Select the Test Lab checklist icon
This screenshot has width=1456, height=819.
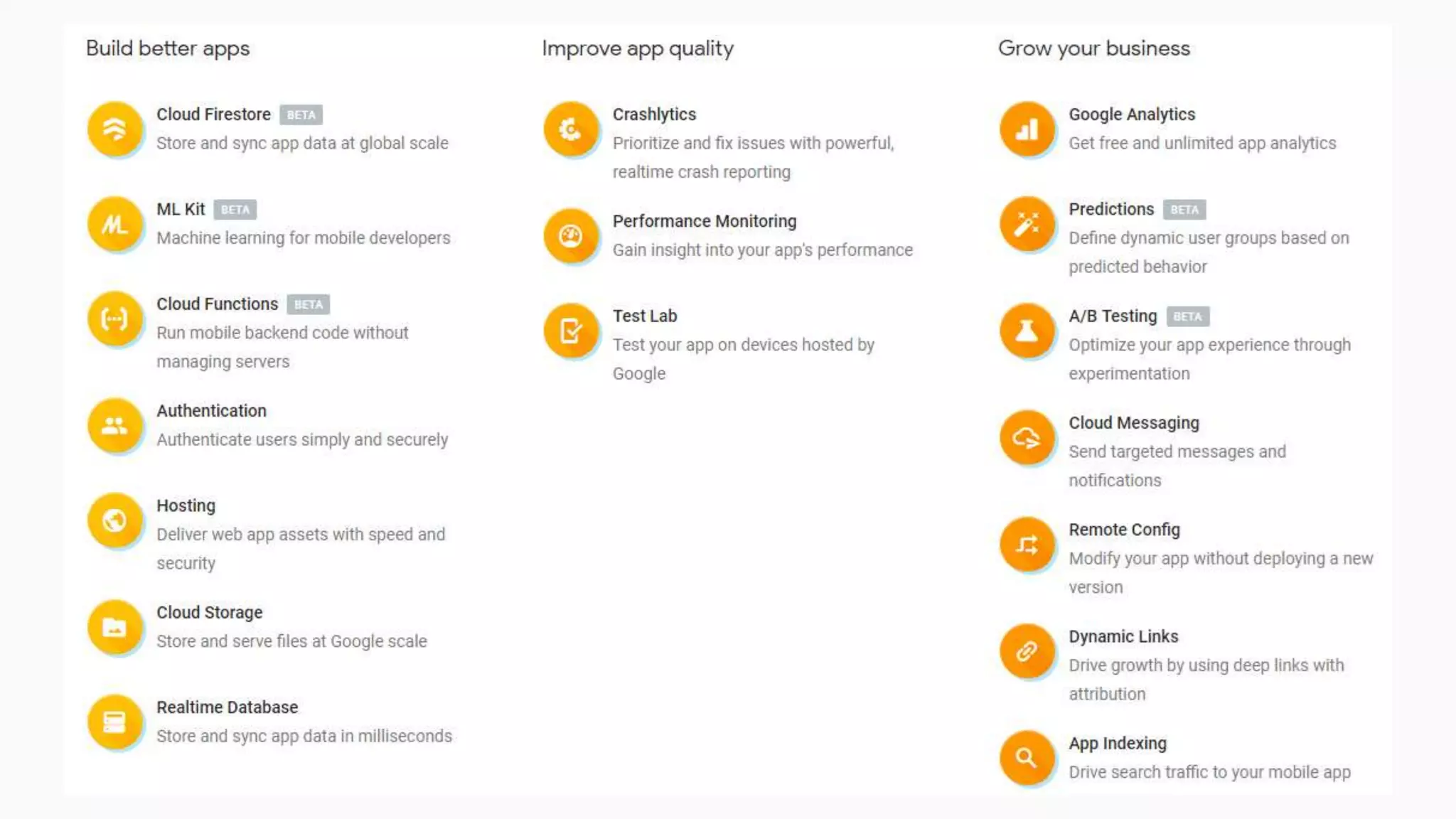(571, 331)
